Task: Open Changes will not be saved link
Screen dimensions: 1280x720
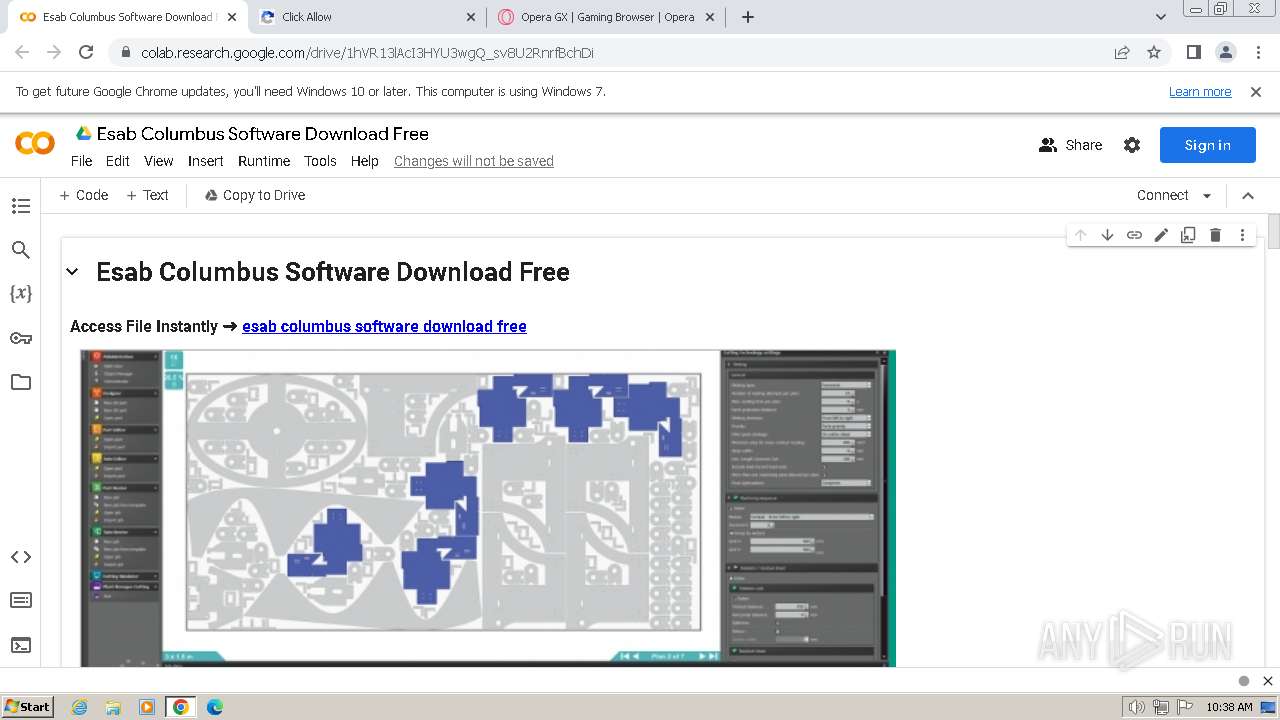Action: click(474, 161)
